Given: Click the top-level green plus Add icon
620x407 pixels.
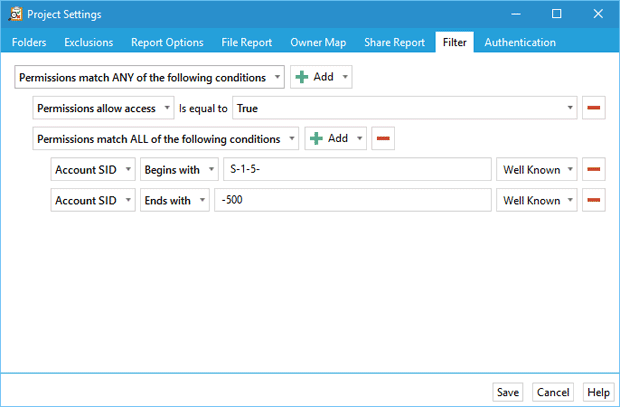Looking at the screenshot, I should [302, 77].
